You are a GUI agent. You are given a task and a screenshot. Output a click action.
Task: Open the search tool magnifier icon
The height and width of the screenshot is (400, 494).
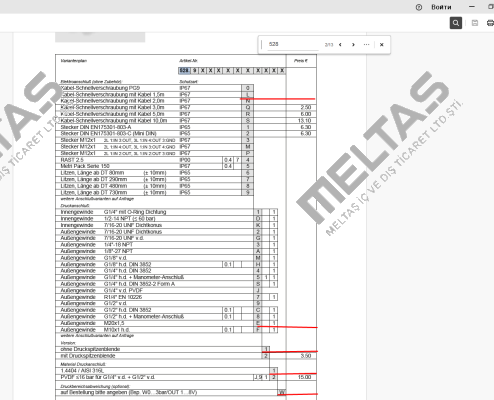(456, 23)
